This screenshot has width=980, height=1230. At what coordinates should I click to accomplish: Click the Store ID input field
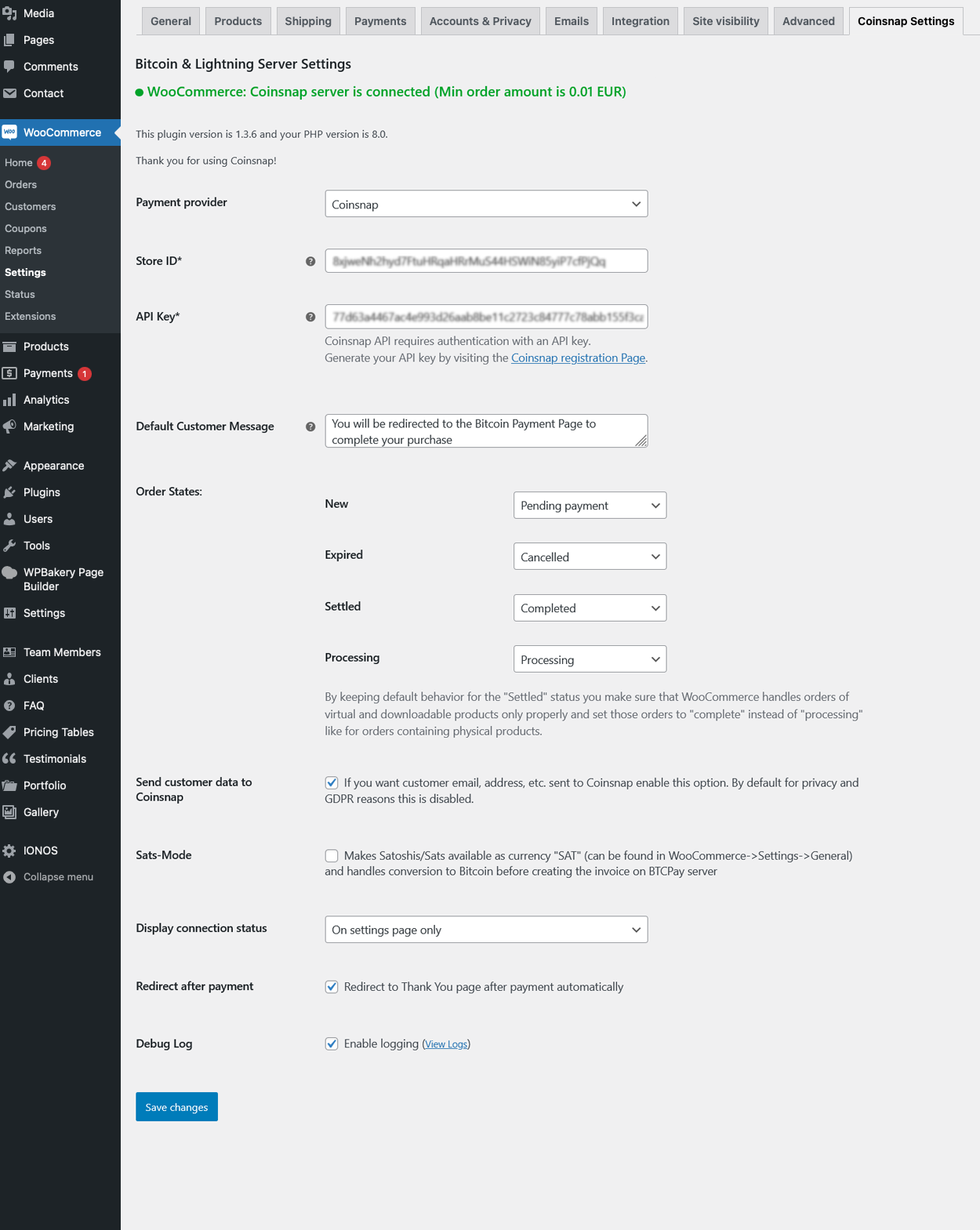486,261
